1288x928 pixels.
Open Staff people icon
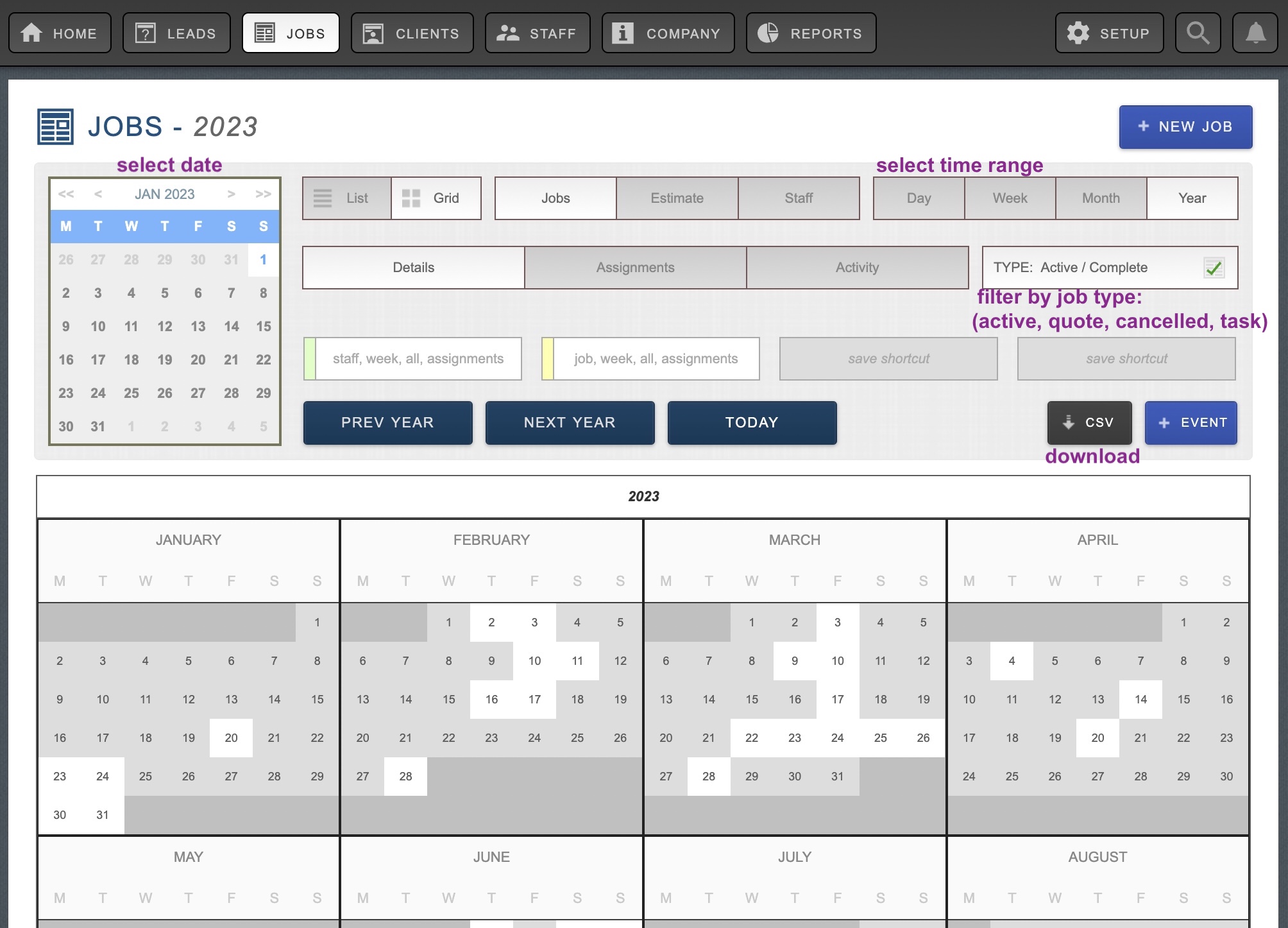pos(507,33)
